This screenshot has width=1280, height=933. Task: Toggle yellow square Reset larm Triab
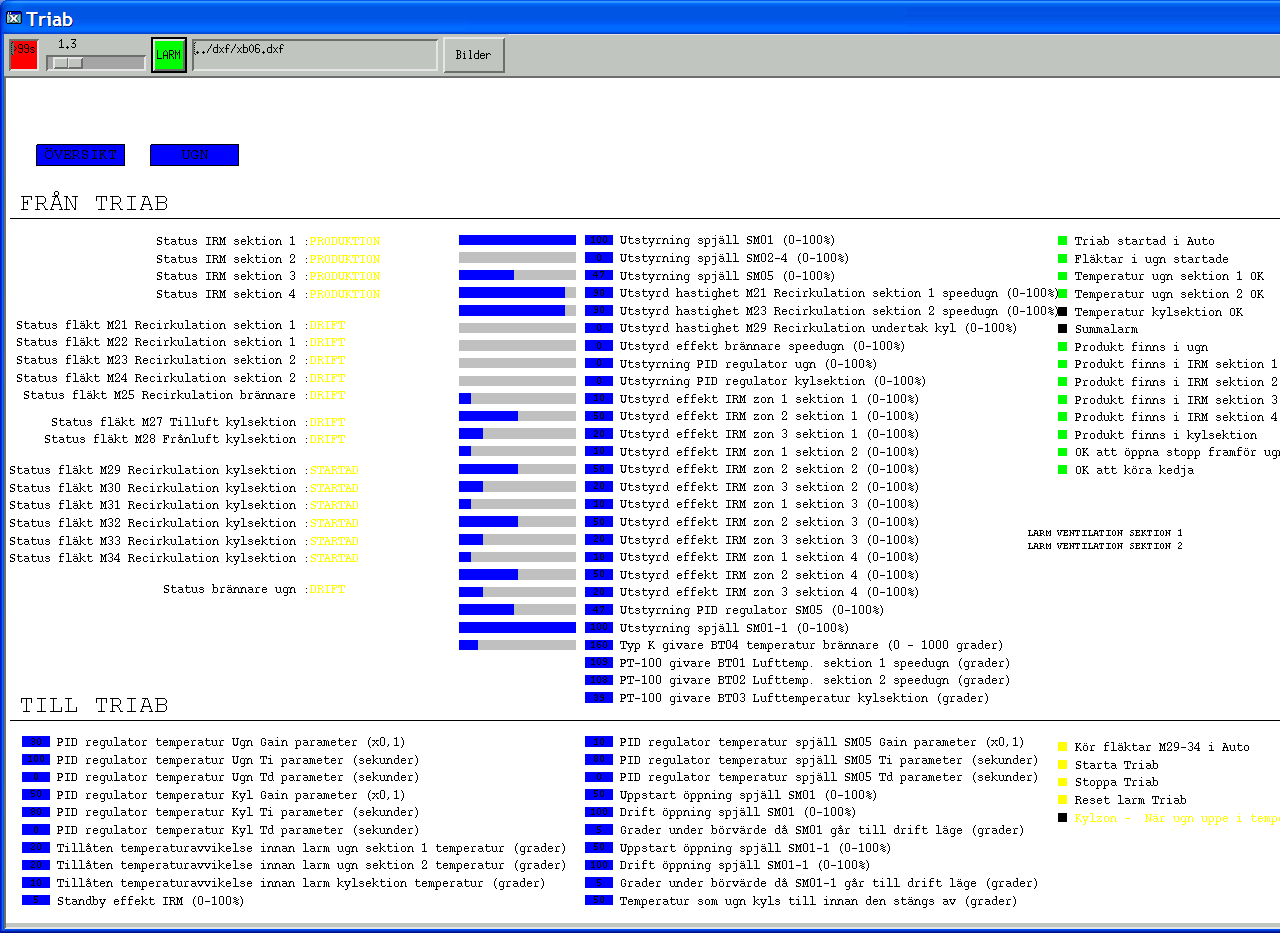click(1063, 800)
